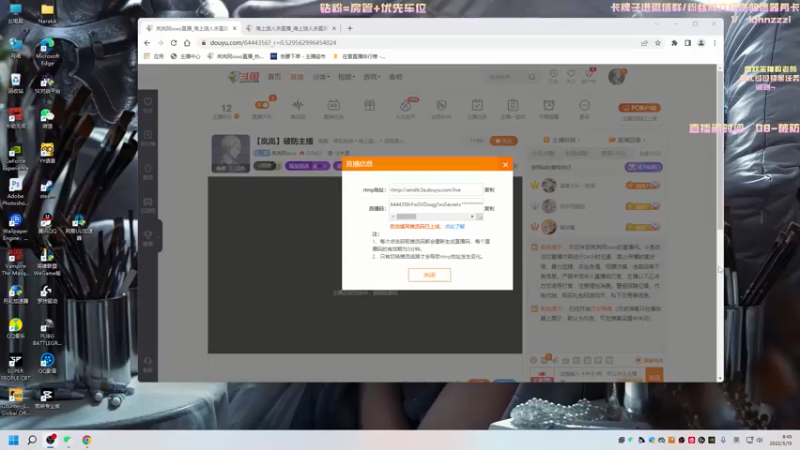Open the Adobe Photoshop desktop shortcut
800x450 pixels.
point(15,191)
